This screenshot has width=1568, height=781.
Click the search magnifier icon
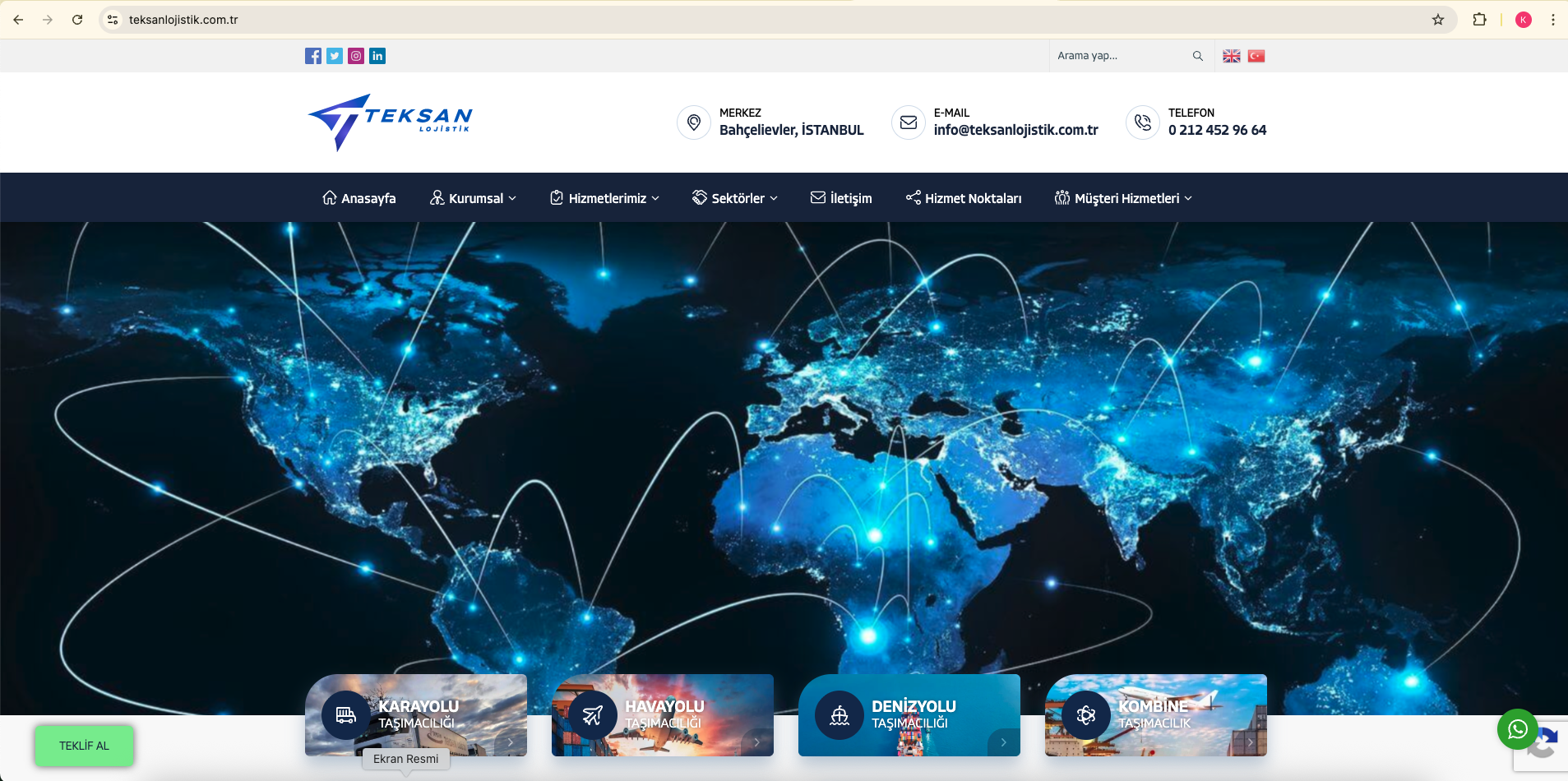coord(1198,56)
